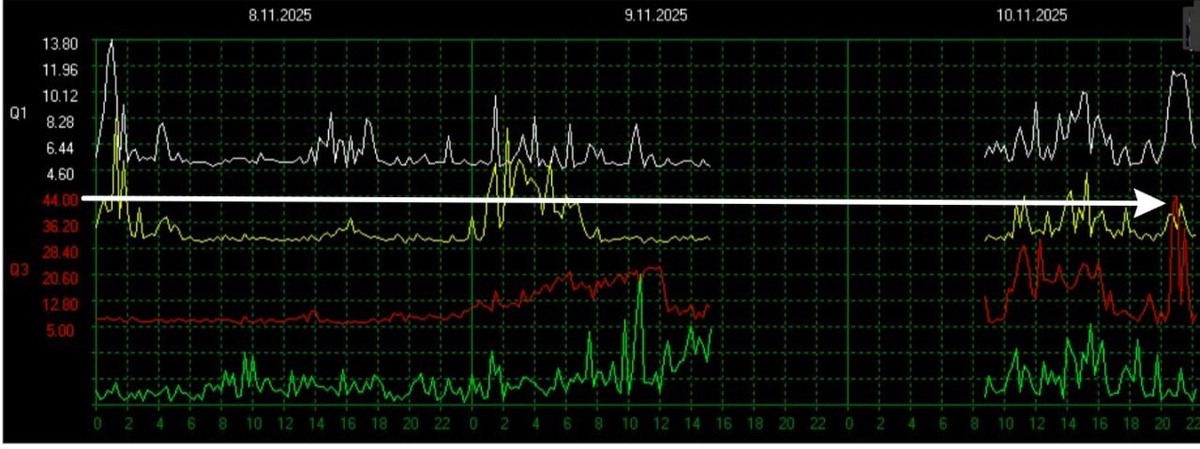Viewport: 1200px width, 449px height.
Task: Click hour 12 tick under 9.11.2025
Action: (x=660, y=423)
